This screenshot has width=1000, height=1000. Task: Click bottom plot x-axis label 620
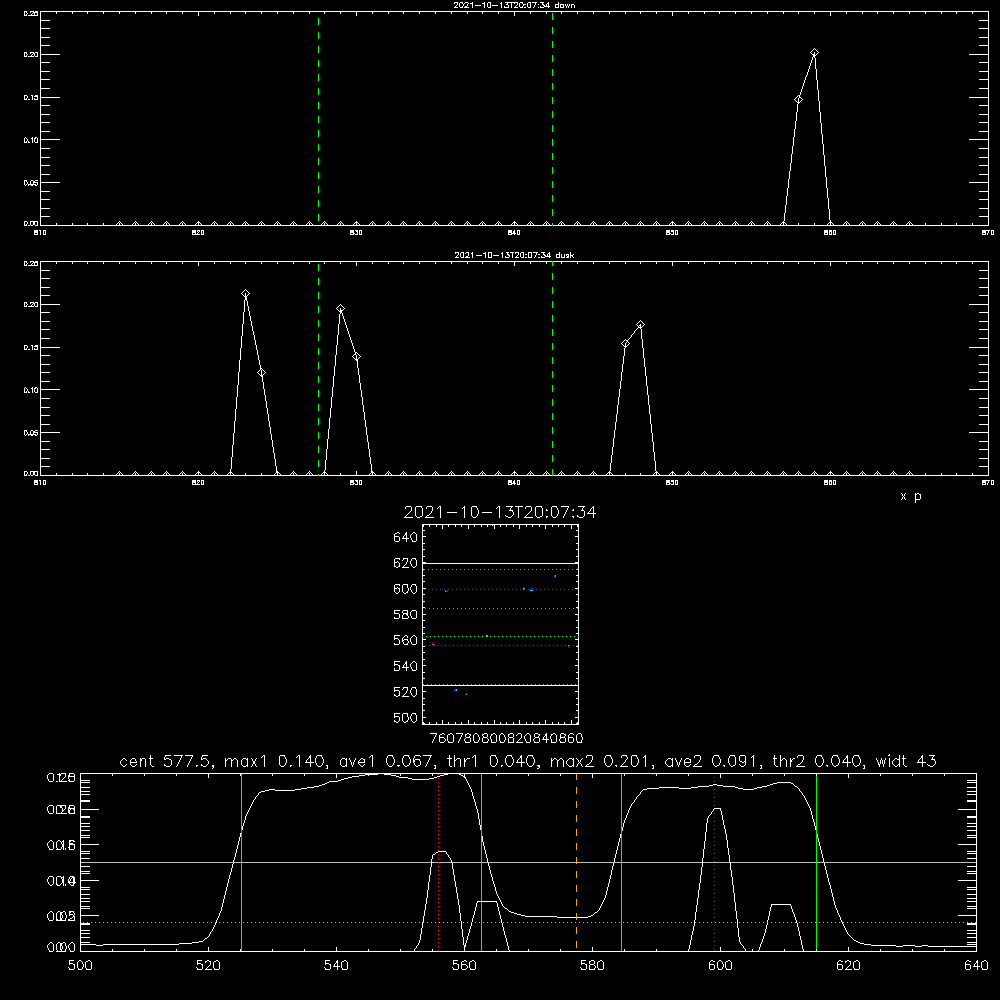click(848, 966)
